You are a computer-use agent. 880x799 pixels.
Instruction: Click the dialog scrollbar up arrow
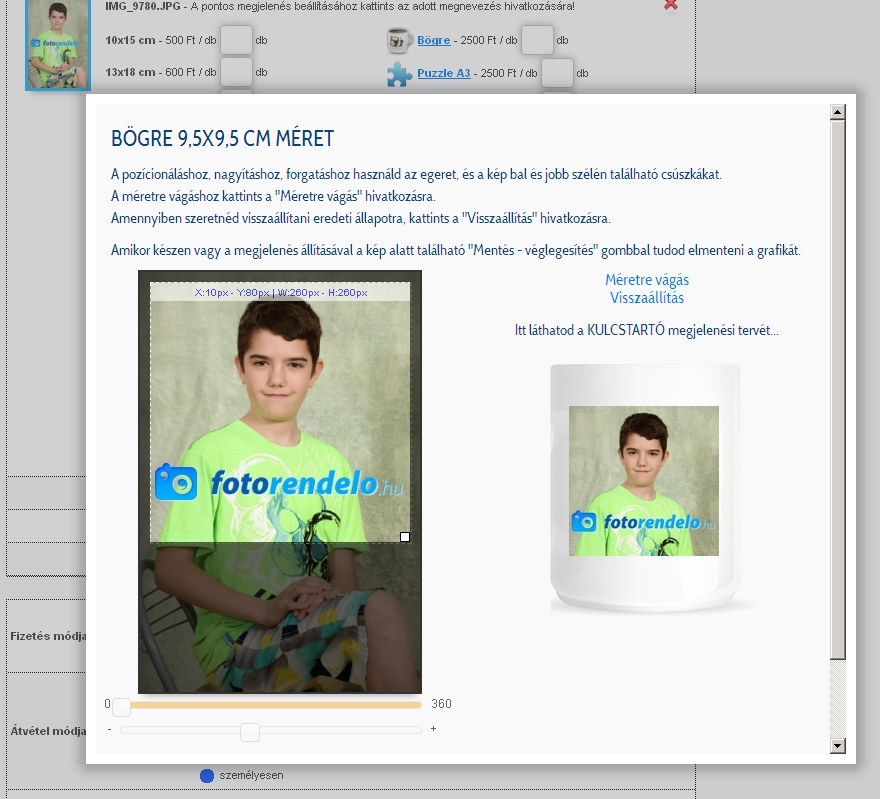click(837, 112)
